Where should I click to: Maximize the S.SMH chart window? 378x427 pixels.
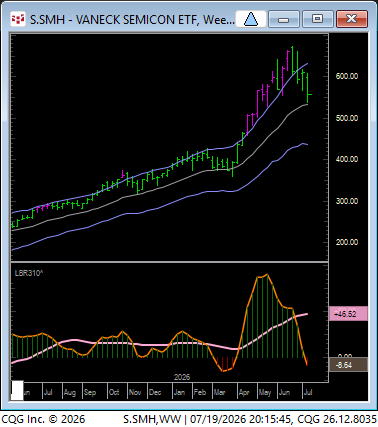pyautogui.click(x=317, y=19)
